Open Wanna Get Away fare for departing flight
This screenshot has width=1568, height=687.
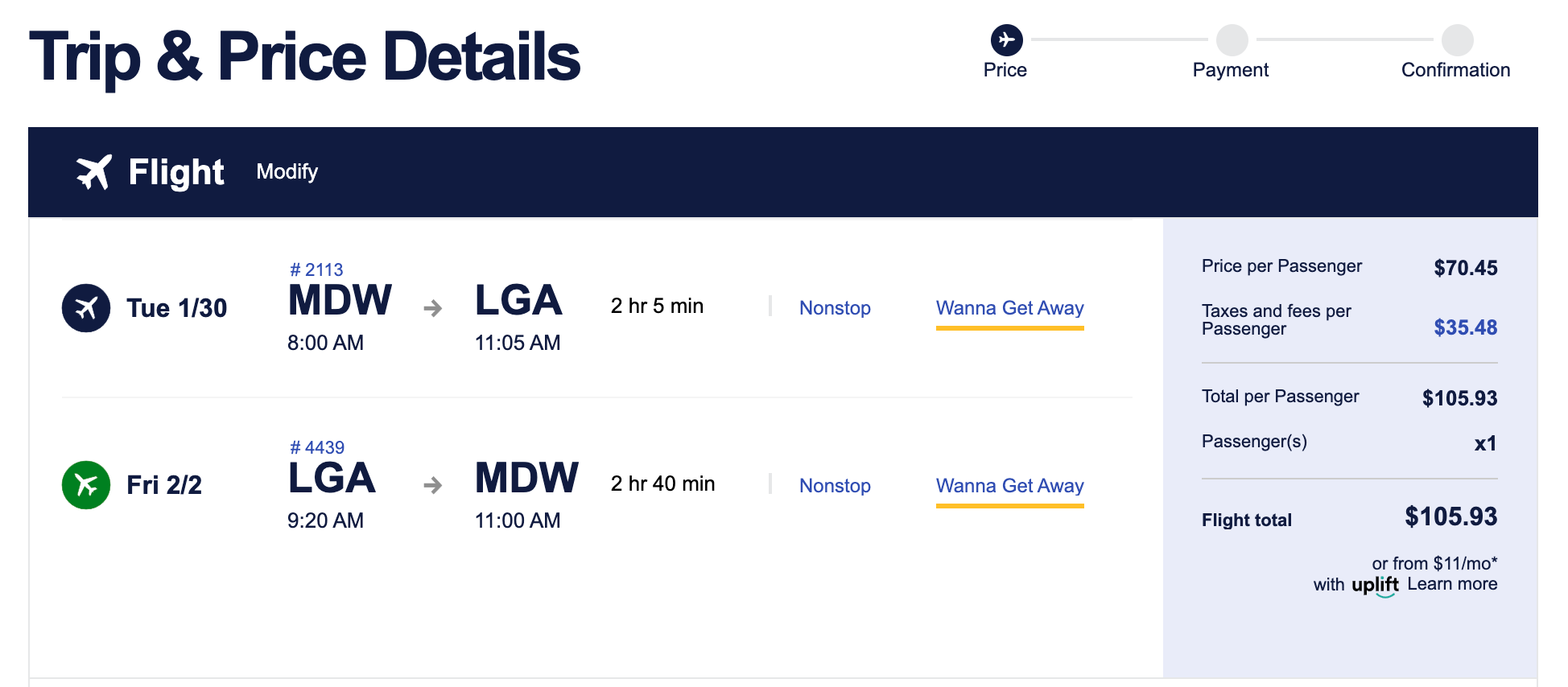[1009, 307]
